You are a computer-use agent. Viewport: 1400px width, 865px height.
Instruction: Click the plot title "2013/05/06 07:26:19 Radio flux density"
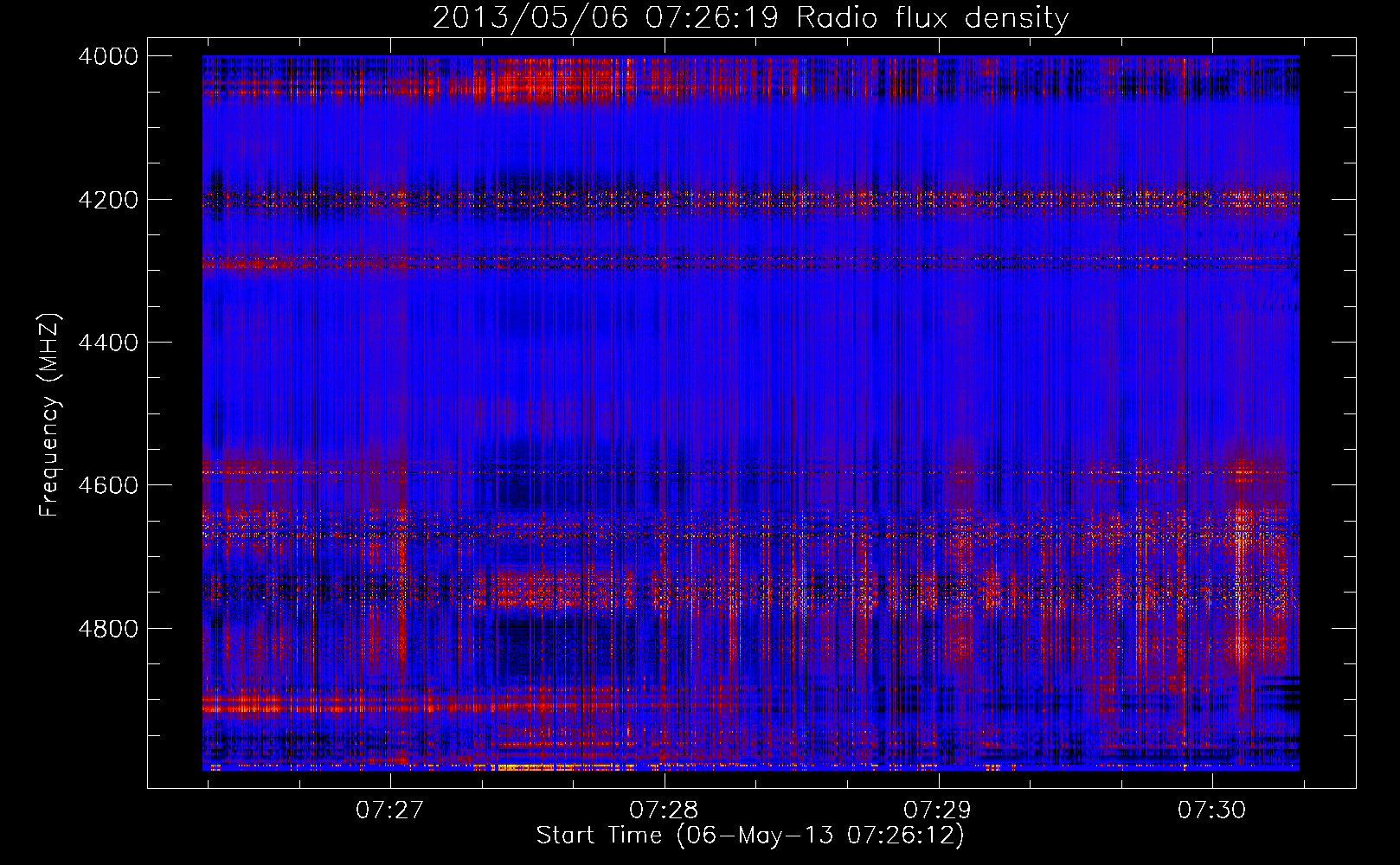(750, 18)
